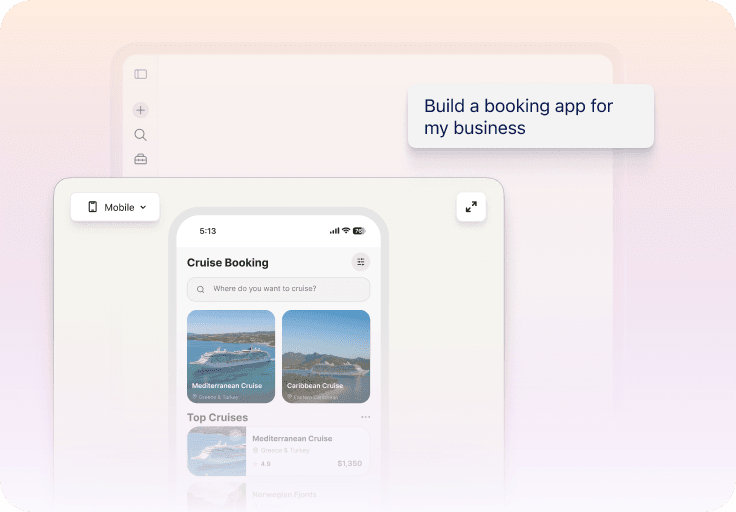Click the 'Build a booking app for my business' prompt

tap(530, 116)
